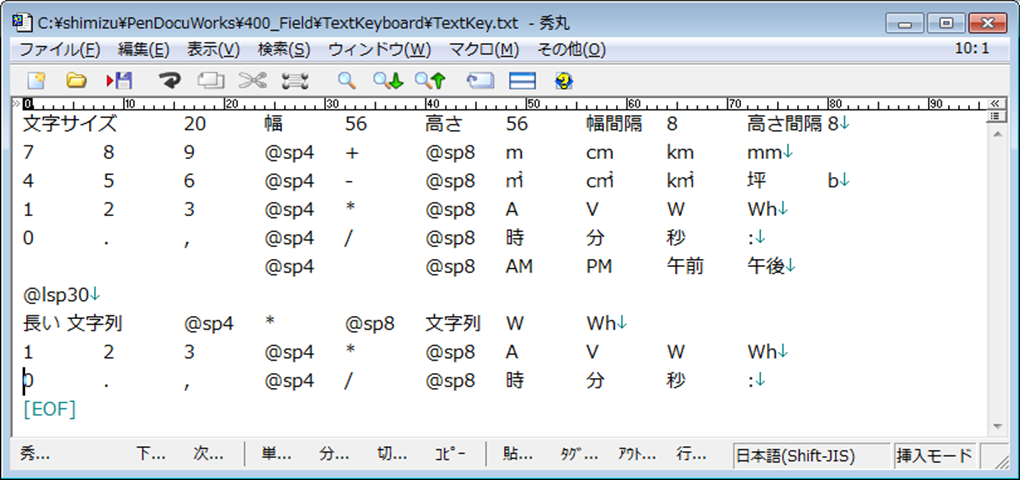This screenshot has height=480, width=1020.
Task: Open the ファイル(F) menu
Action: [59, 49]
